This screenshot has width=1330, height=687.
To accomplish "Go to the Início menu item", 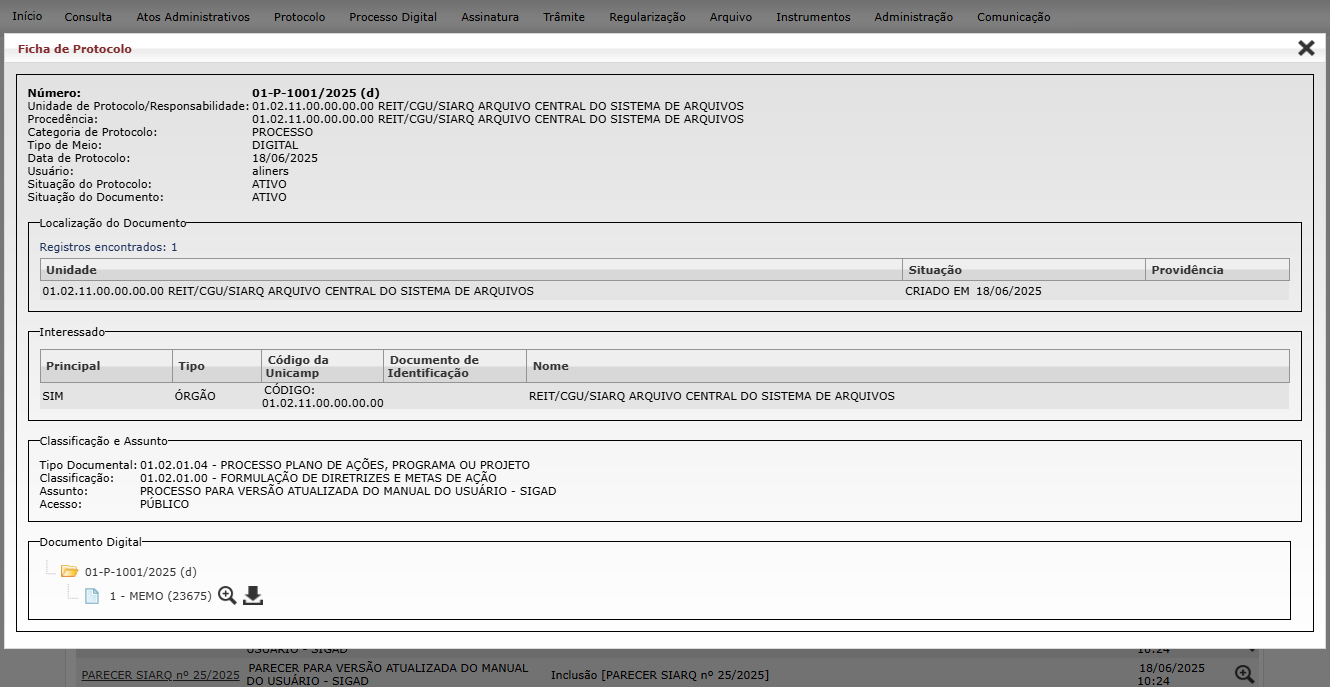I will [27, 17].
